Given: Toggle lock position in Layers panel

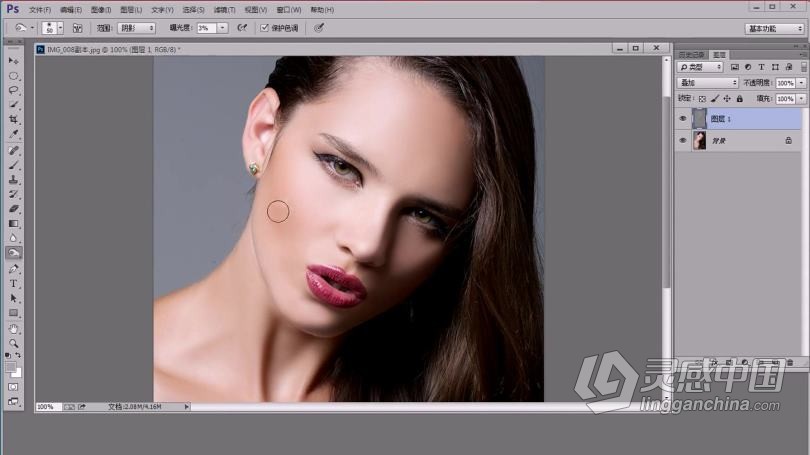Looking at the screenshot, I should (727, 99).
